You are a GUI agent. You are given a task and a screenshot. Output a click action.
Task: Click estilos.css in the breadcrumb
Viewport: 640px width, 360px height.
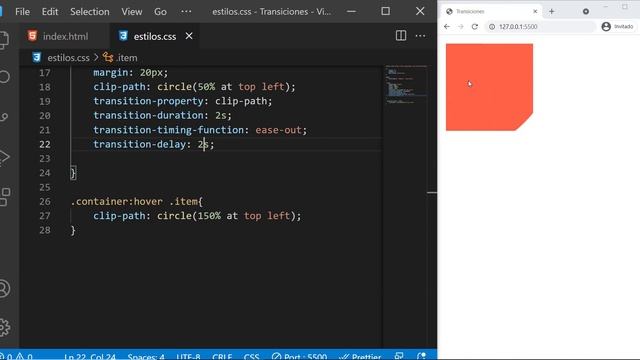pyautogui.click(x=68, y=58)
